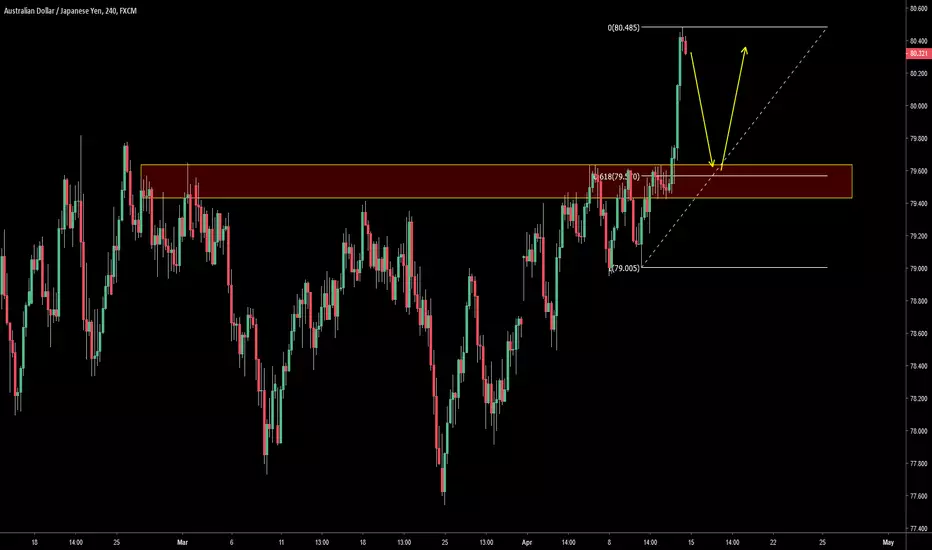Click the 80.400 price axis label
This screenshot has width=932, height=550.
click(x=918, y=41)
